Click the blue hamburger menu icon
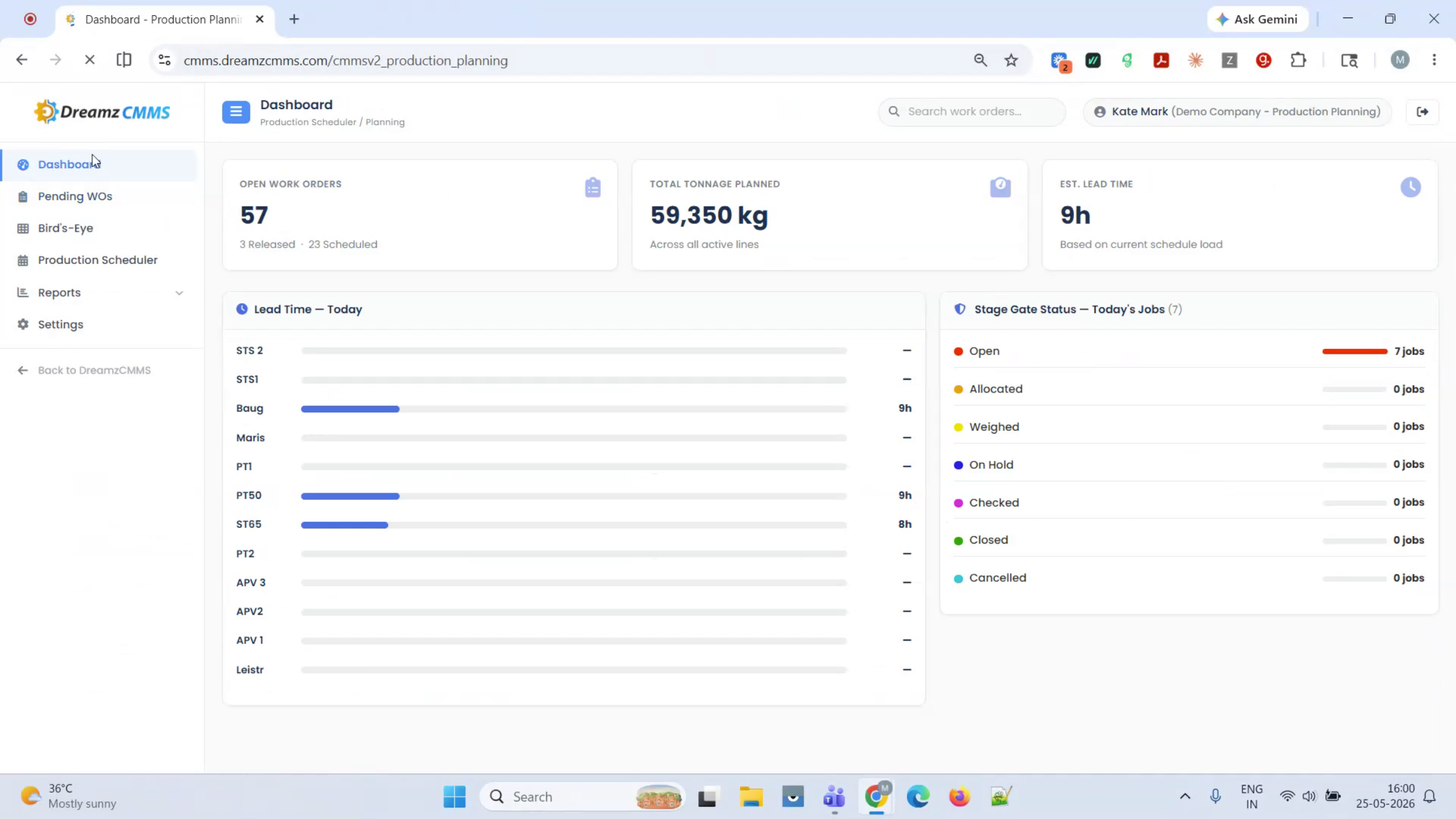Viewport: 1456px width, 819px height. point(236,112)
